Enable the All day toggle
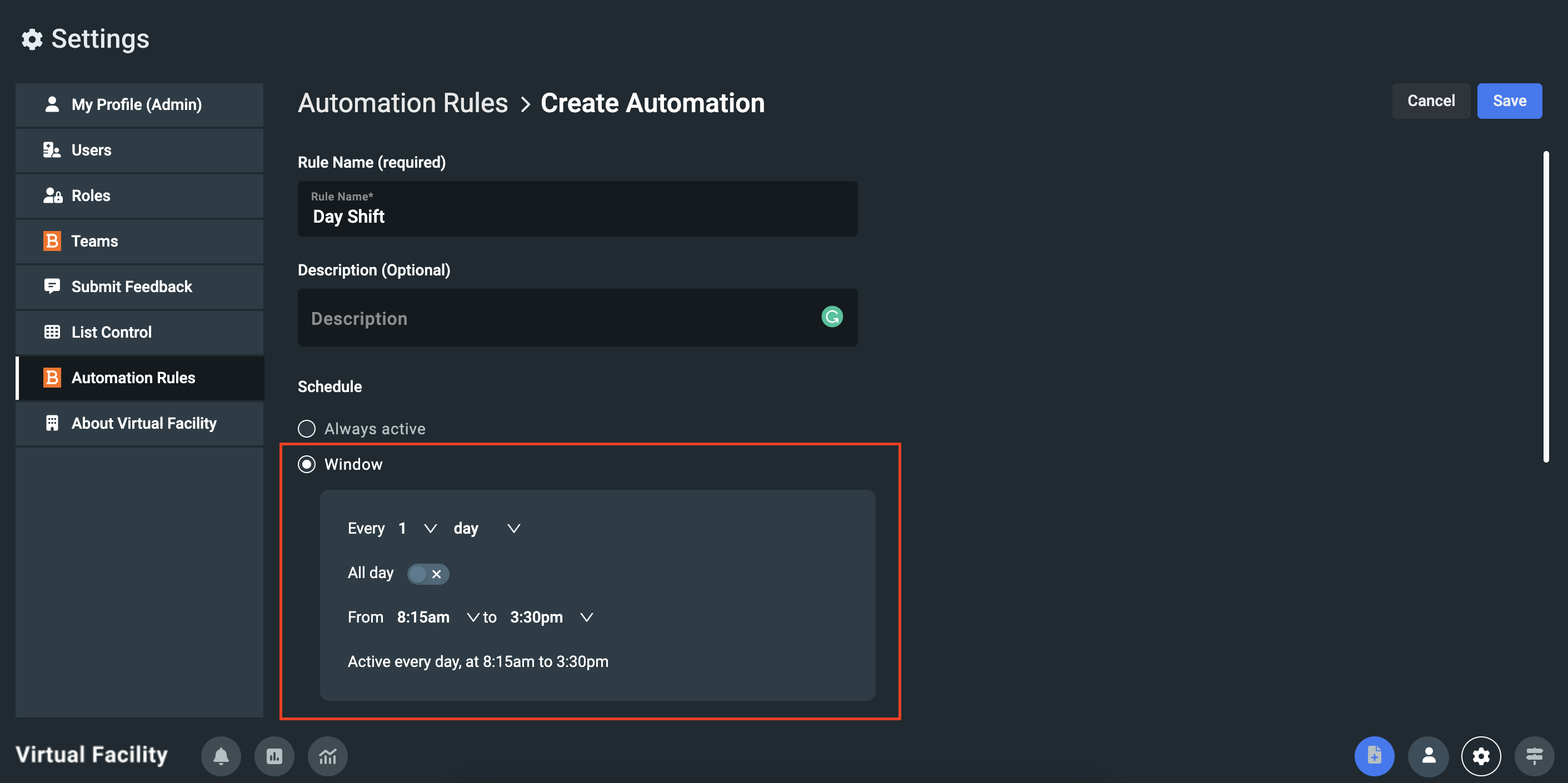Image resolution: width=1568 pixels, height=783 pixels. point(428,573)
